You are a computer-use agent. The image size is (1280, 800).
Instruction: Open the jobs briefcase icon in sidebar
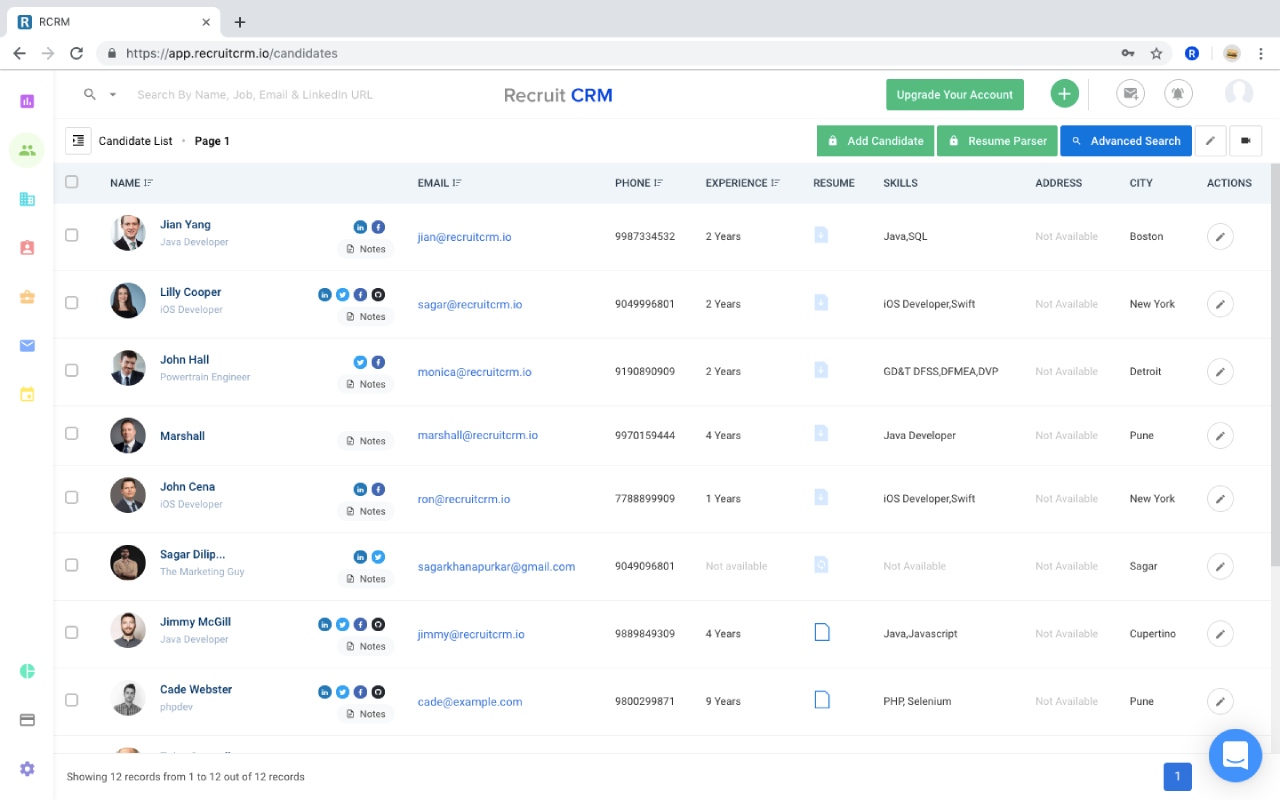(27, 297)
